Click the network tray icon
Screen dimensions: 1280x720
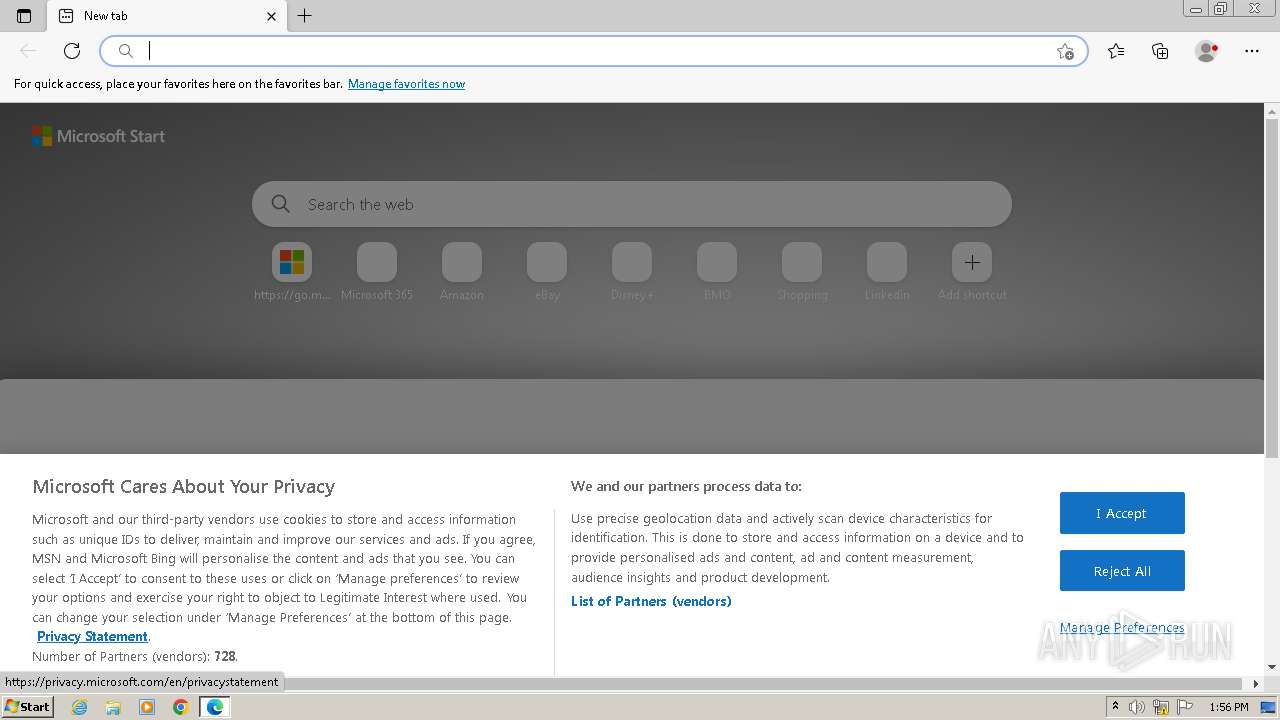1161,707
